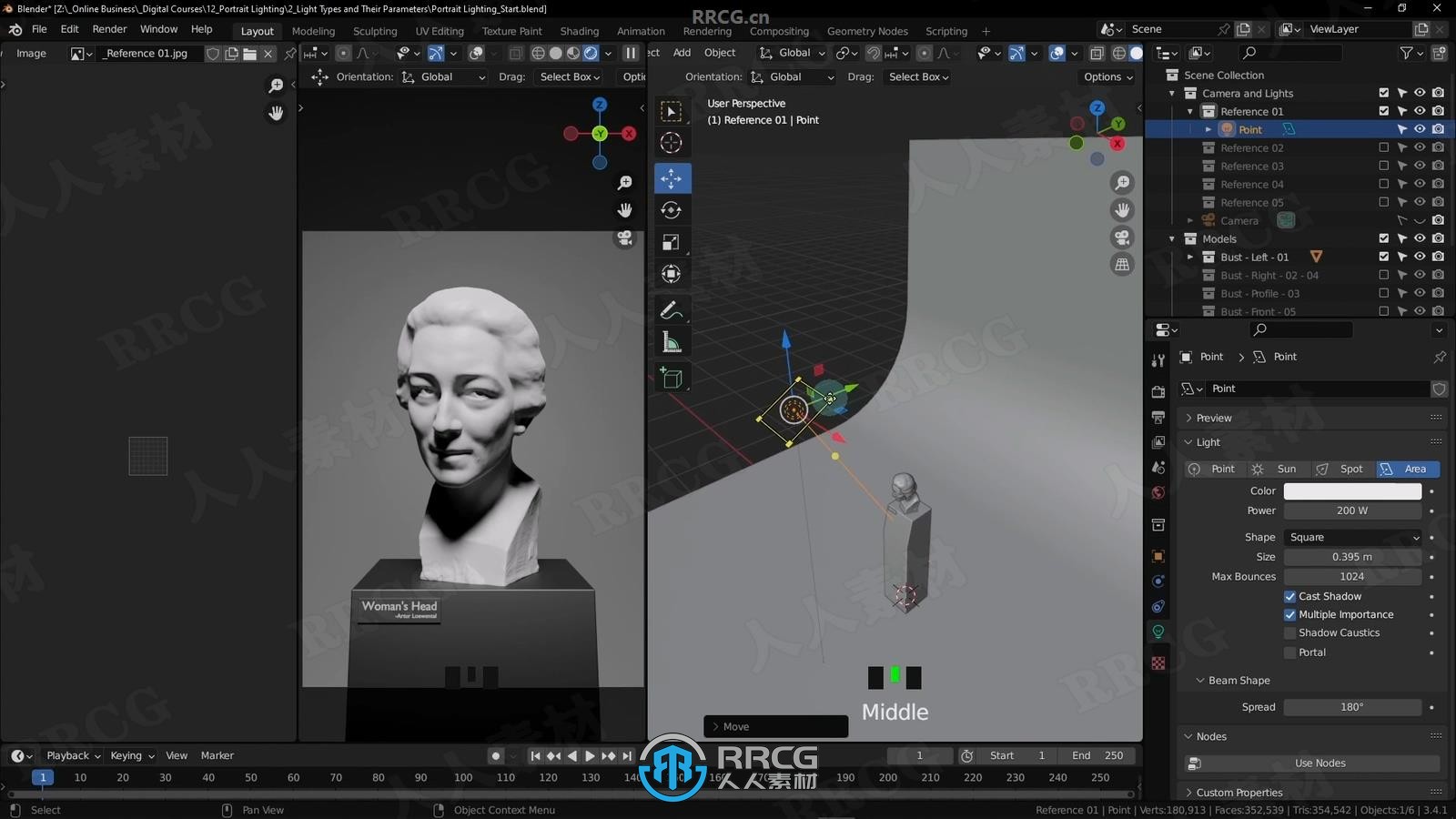The image size is (1456, 819).
Task: Toggle visibility of Models collection
Action: pos(1420,238)
